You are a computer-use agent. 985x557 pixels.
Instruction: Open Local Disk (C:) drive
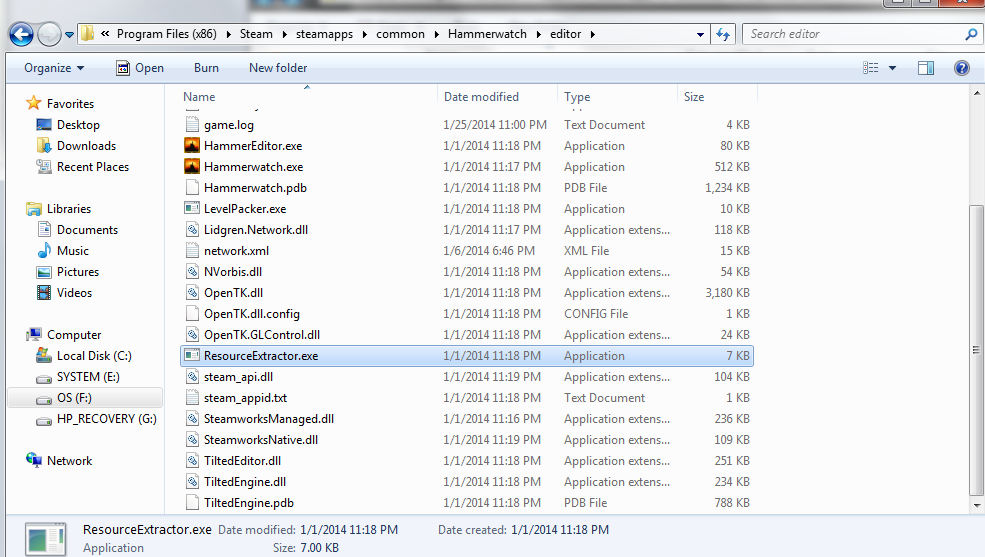pos(94,355)
